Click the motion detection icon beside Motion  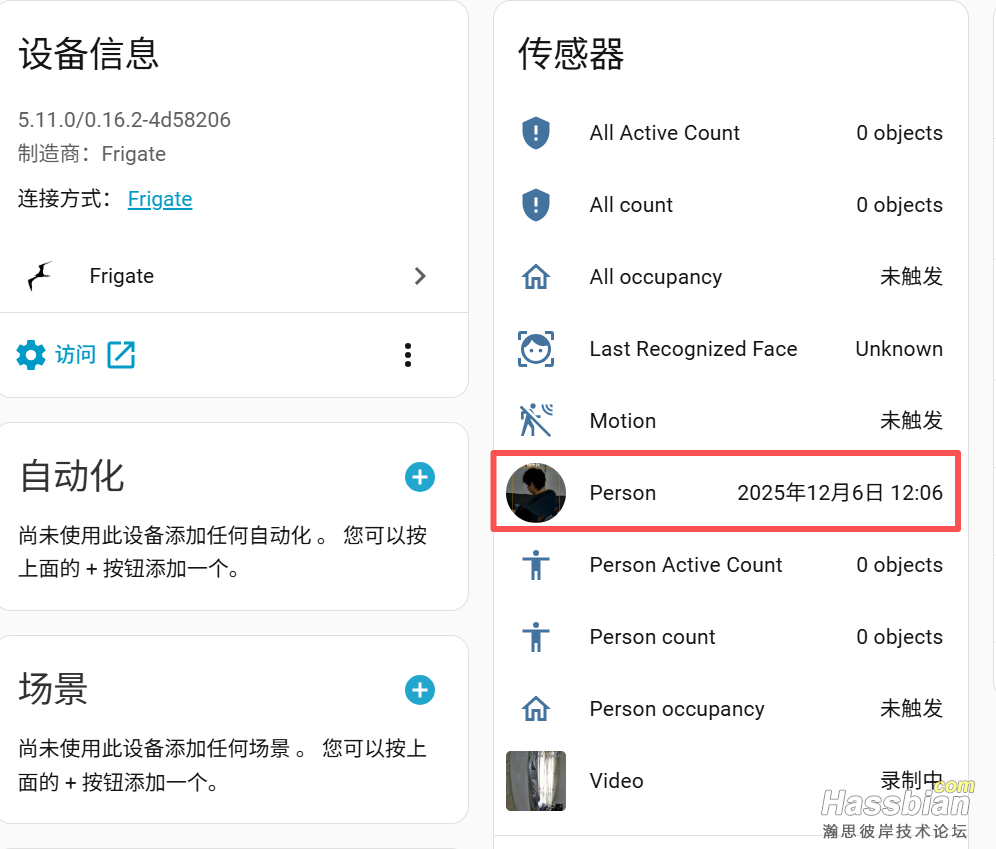(x=536, y=420)
